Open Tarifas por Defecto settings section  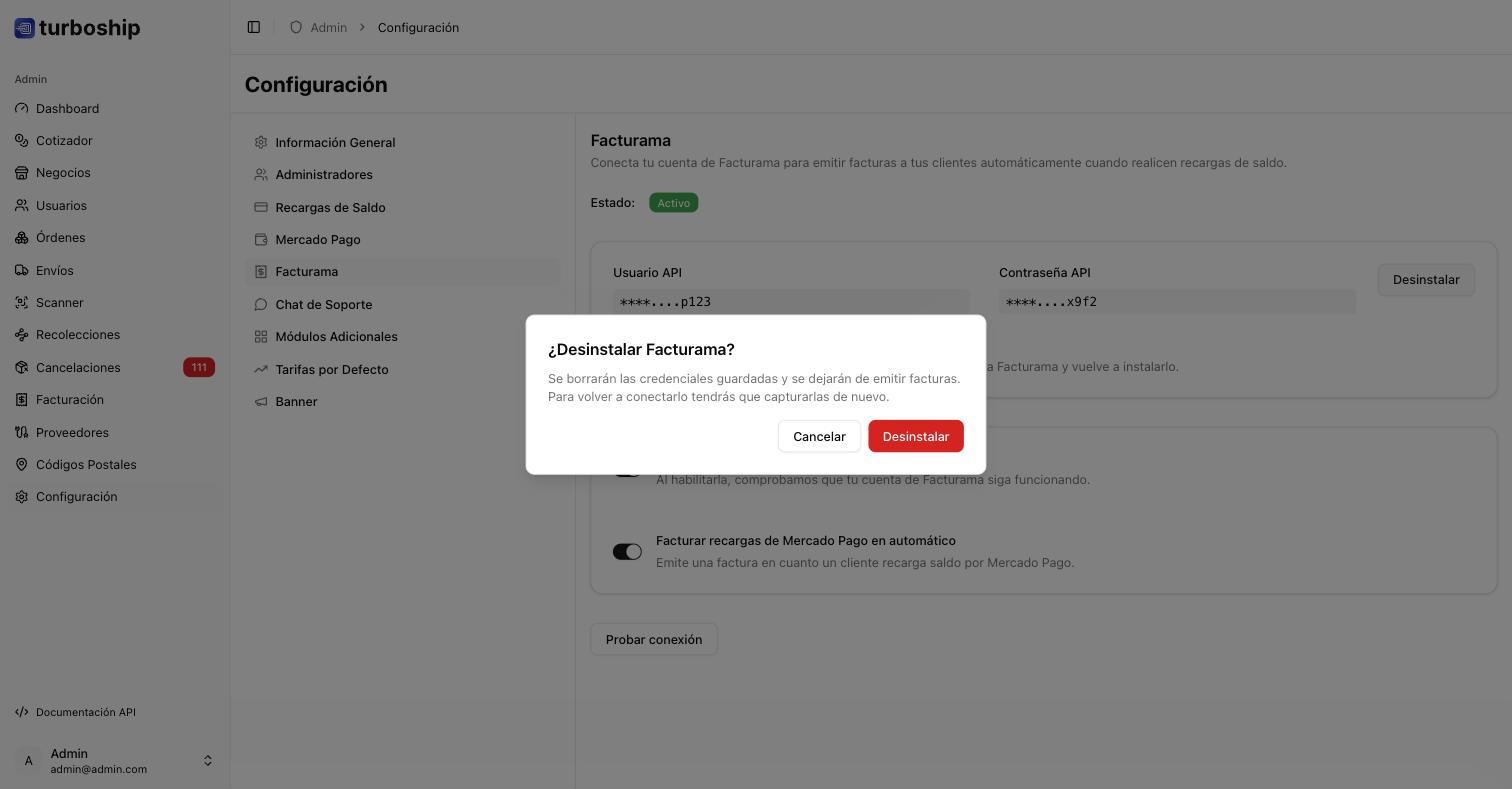402,369
